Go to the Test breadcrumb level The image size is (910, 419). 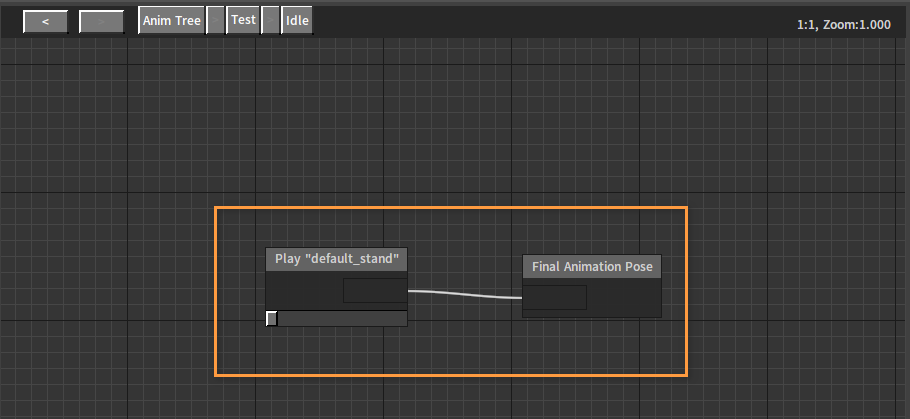click(243, 21)
